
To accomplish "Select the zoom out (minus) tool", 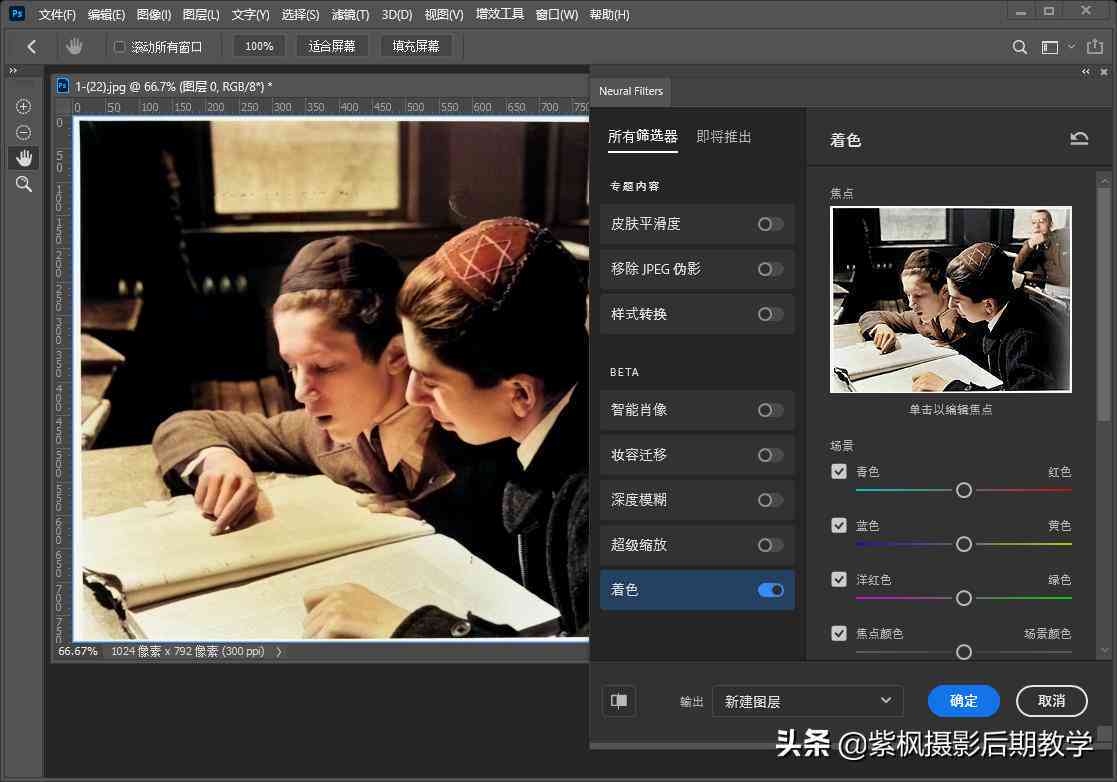I will tap(24, 132).
